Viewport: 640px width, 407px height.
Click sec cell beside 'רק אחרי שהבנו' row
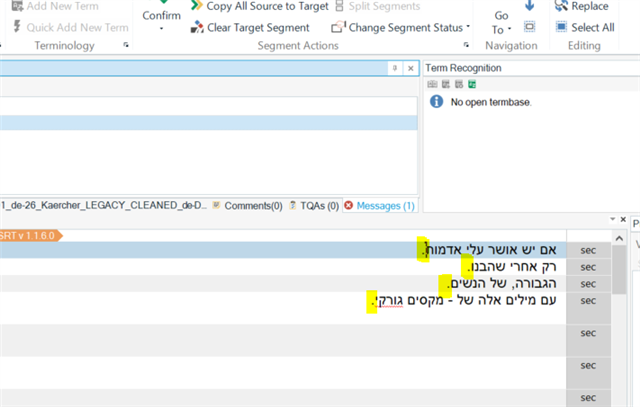(x=588, y=267)
